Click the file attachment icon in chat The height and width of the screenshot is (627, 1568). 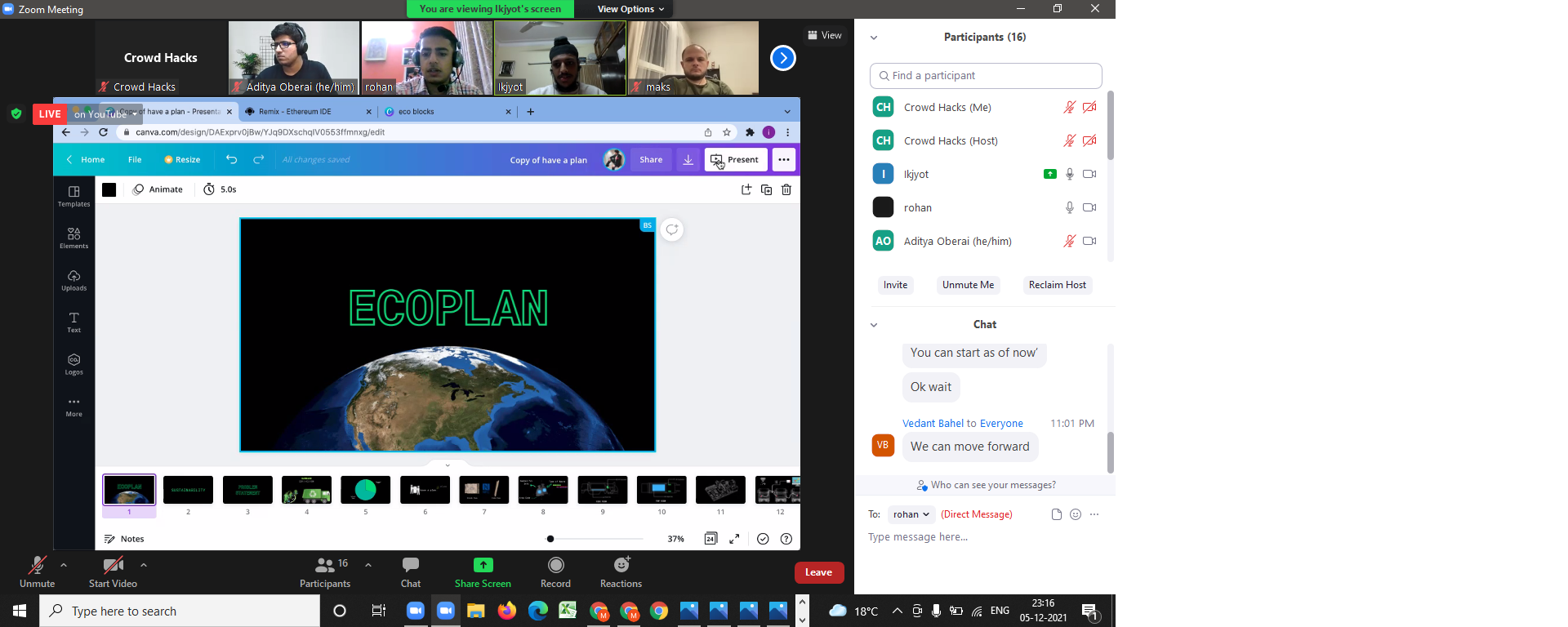[1056, 514]
